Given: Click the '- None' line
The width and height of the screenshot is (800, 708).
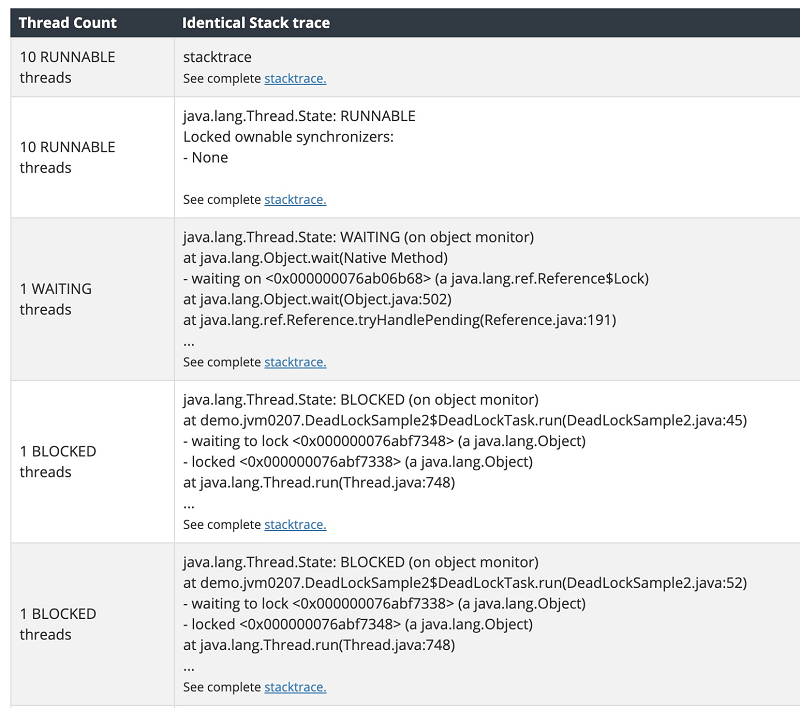Looking at the screenshot, I should point(206,157).
